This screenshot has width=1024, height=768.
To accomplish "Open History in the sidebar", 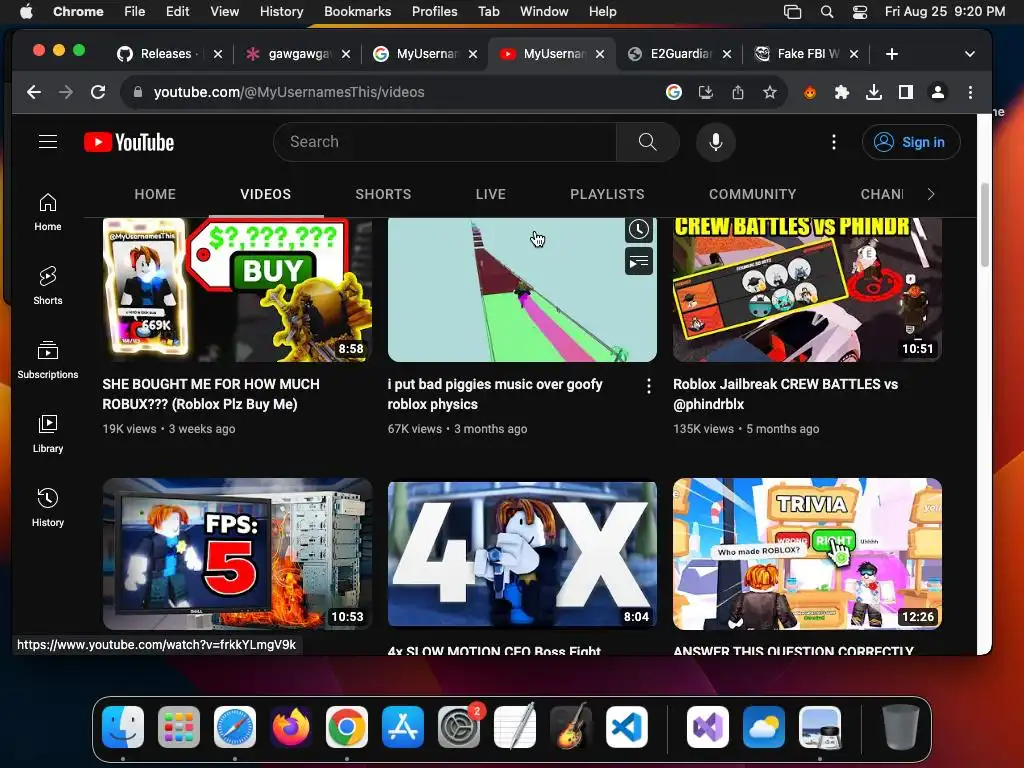I will pos(48,507).
